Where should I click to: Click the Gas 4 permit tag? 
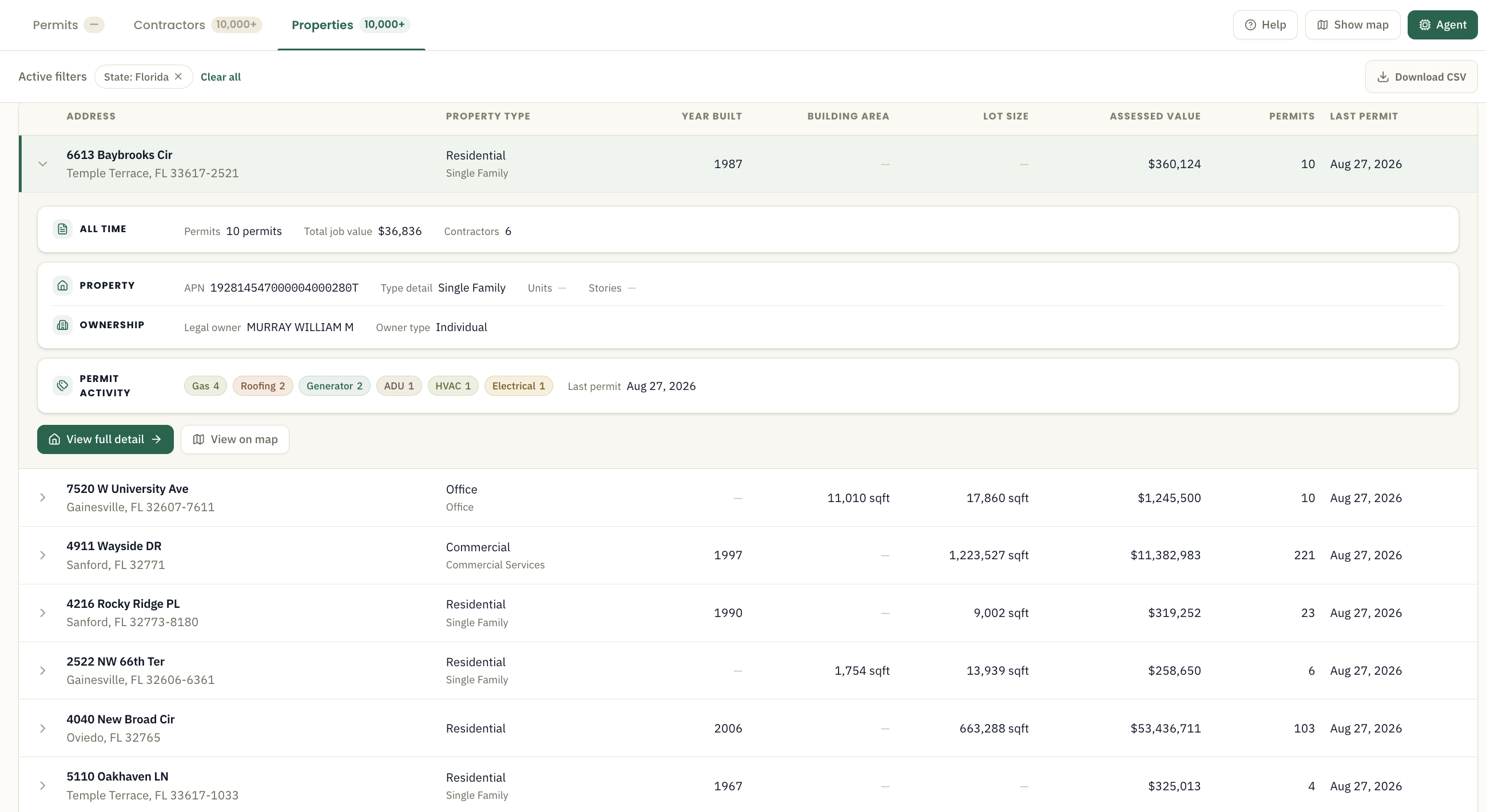205,386
